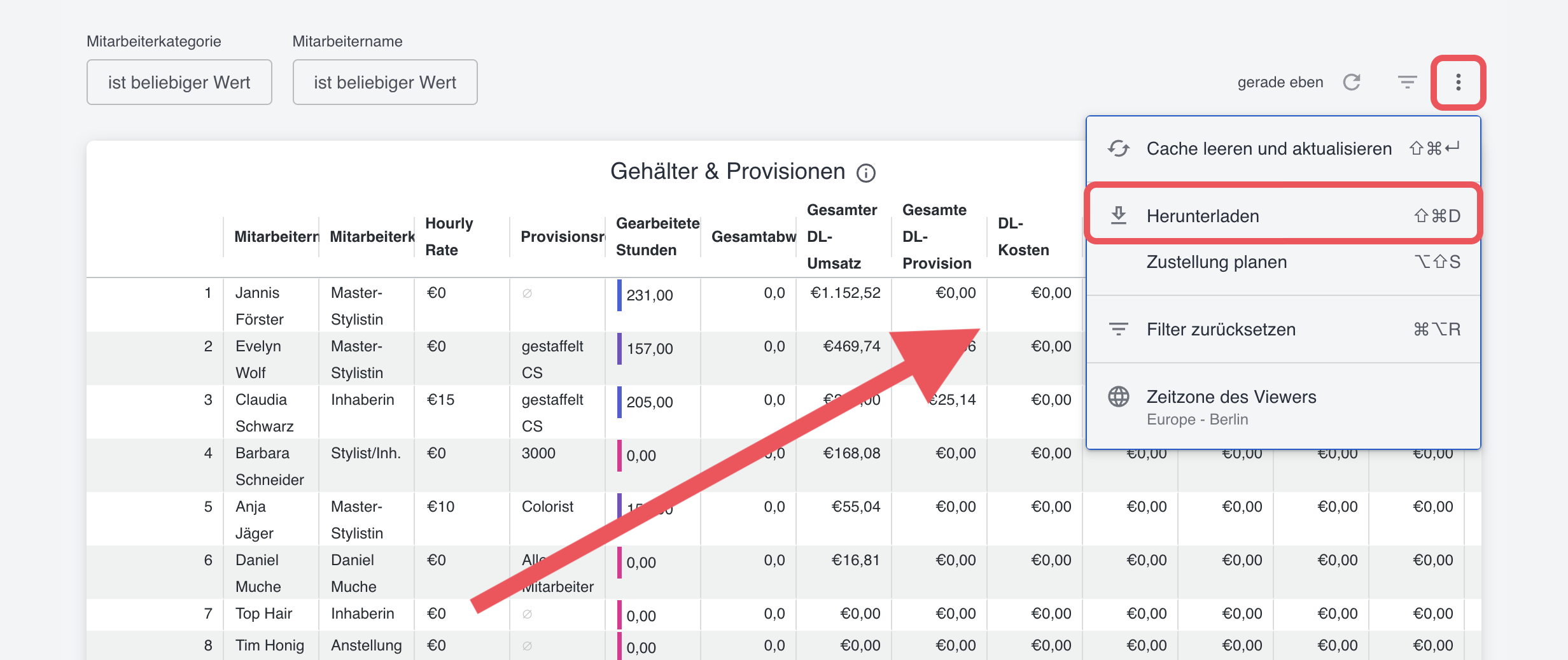Choose Herunterladen from the menu
The height and width of the screenshot is (660, 1568).
pos(1283,216)
